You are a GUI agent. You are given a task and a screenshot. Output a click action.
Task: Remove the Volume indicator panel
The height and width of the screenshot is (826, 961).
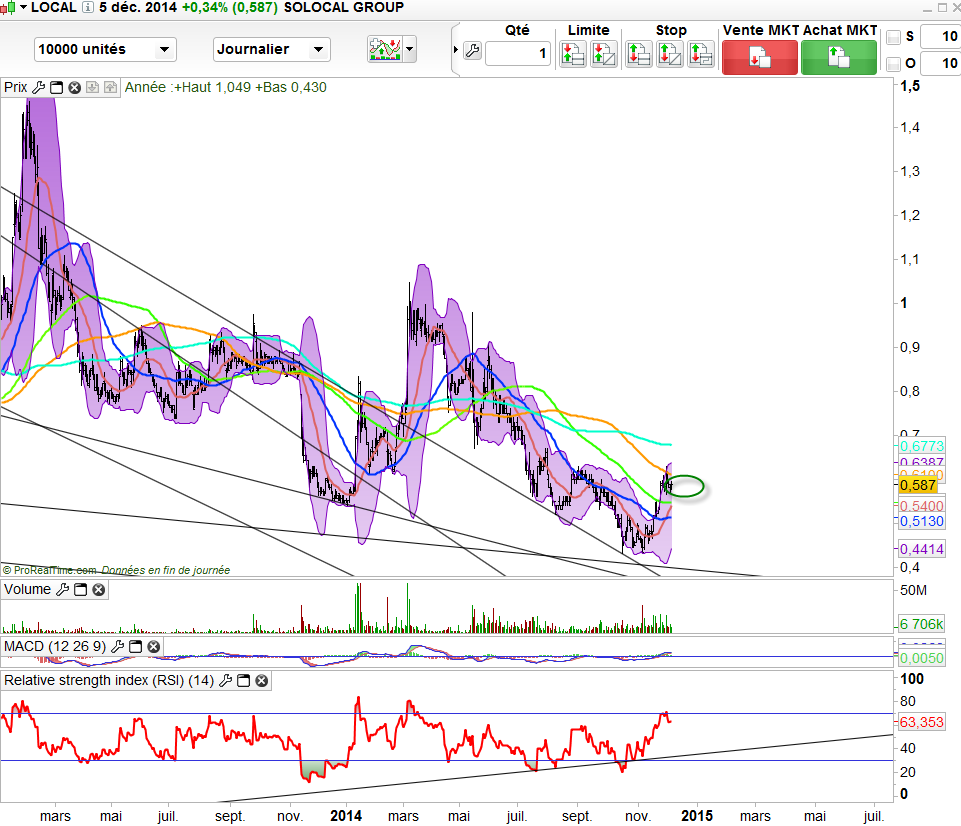[99, 589]
